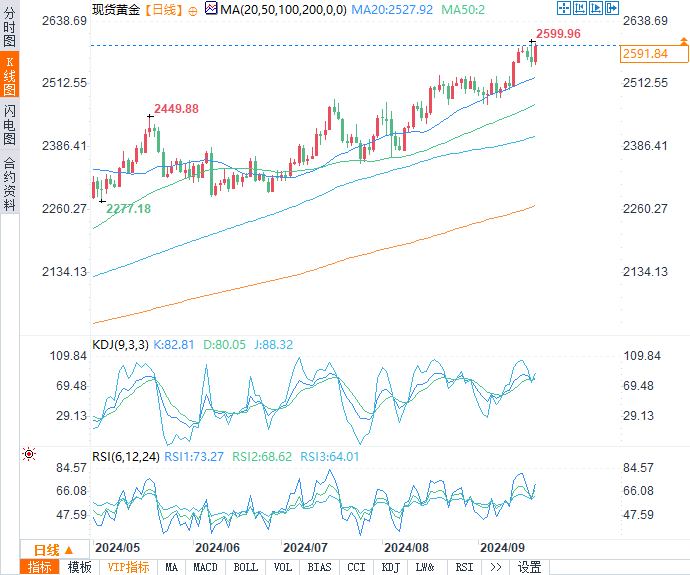The height and width of the screenshot is (575, 690).
Task: Switch to the 模板 bottom tab
Action: (x=80, y=567)
